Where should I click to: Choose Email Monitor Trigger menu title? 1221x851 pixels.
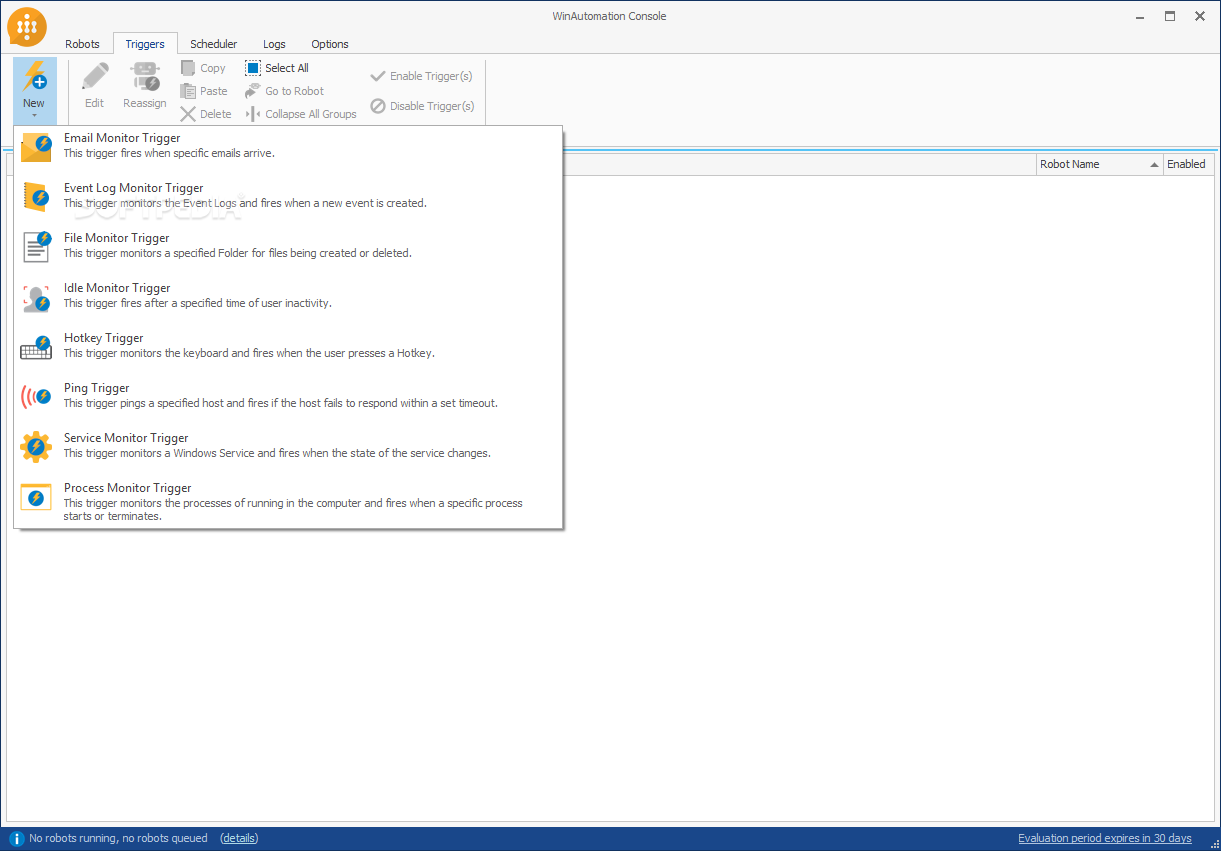pyautogui.click(x=122, y=138)
